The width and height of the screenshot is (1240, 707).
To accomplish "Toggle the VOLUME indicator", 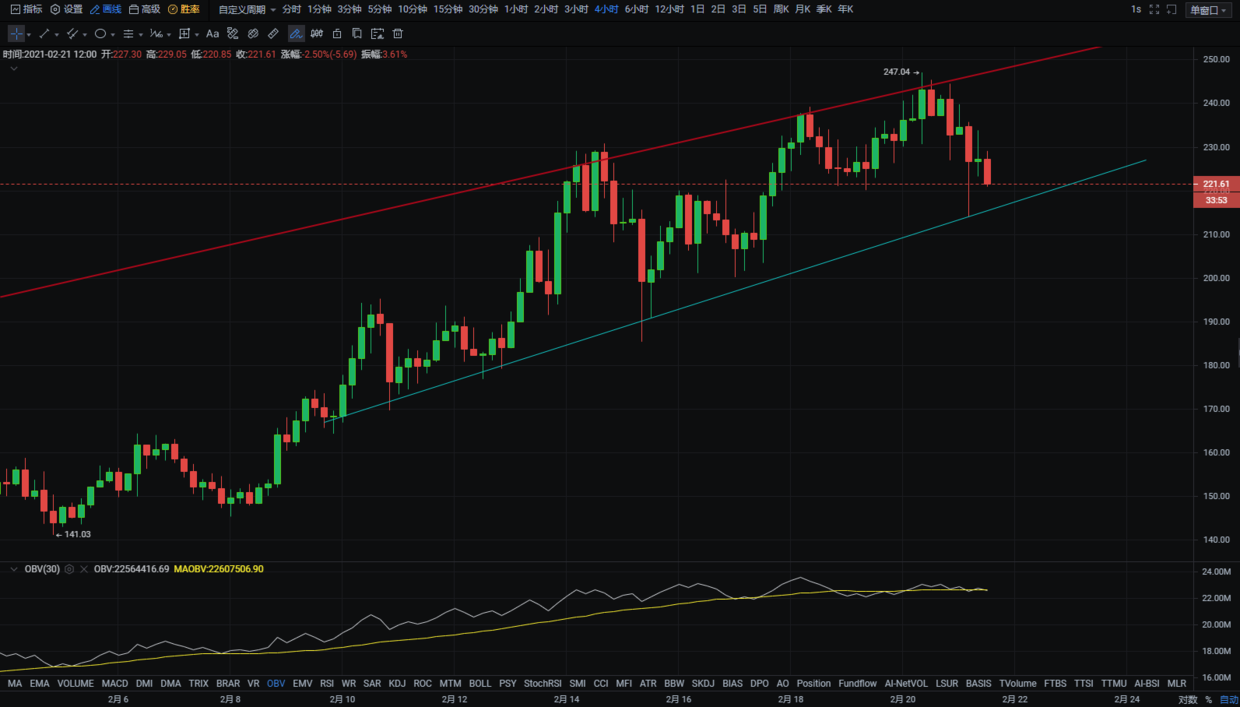I will [x=75, y=684].
